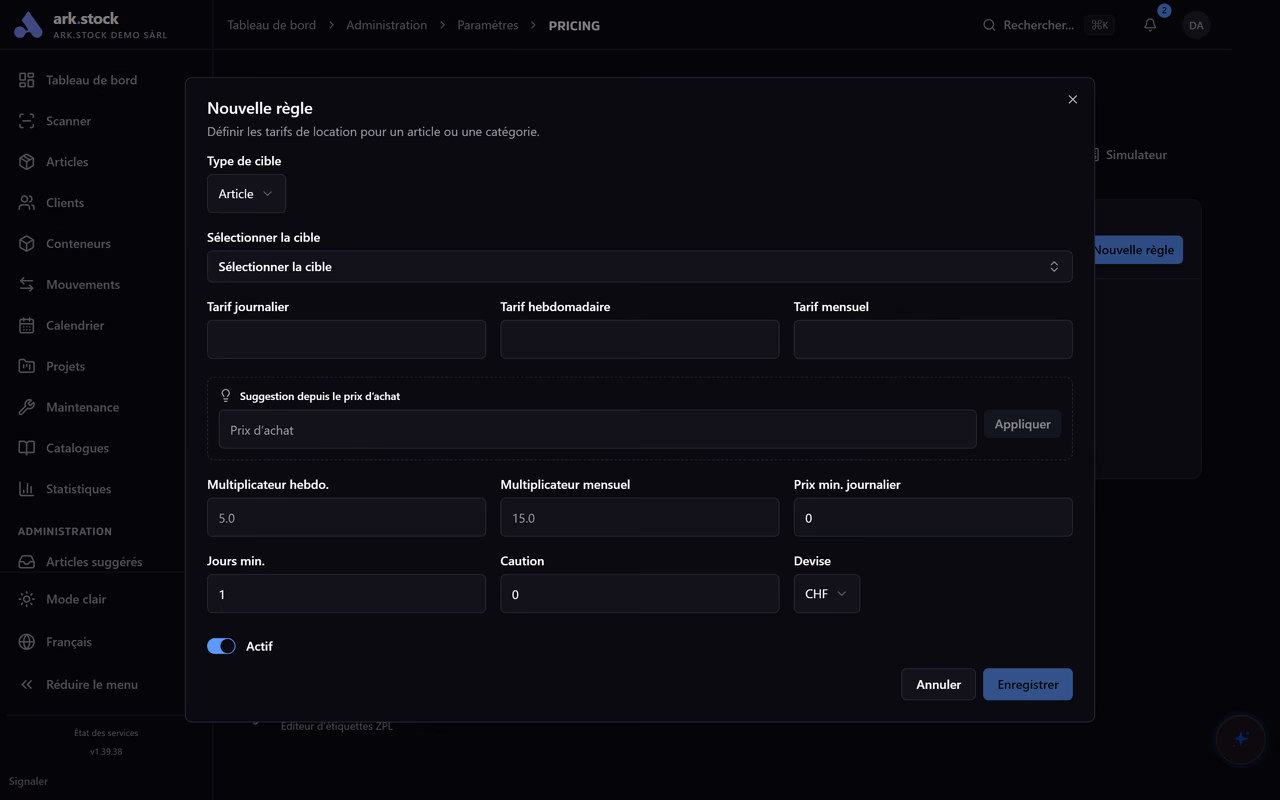Open the Devise CHF dropdown
The height and width of the screenshot is (800, 1280).
tap(826, 594)
